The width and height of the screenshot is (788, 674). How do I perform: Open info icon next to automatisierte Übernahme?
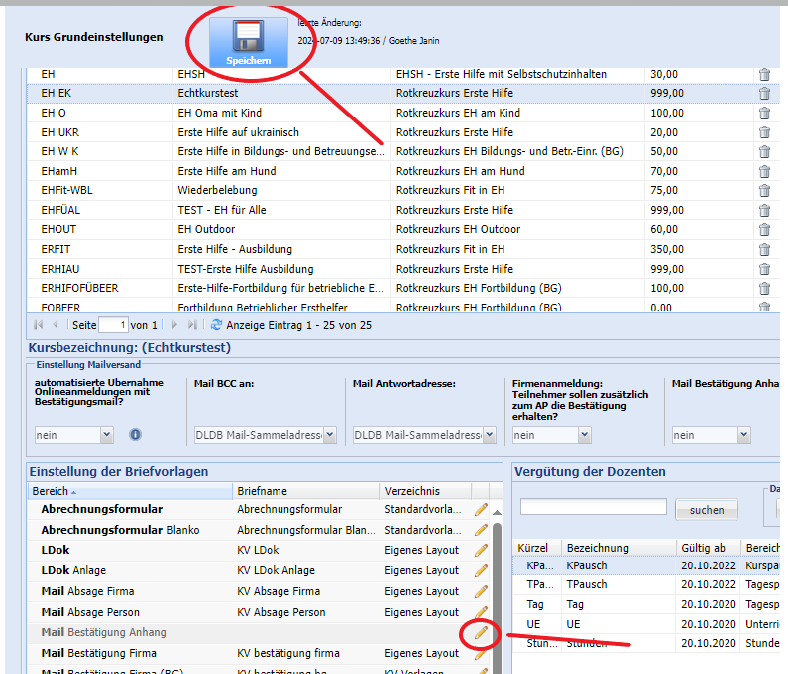click(x=136, y=435)
